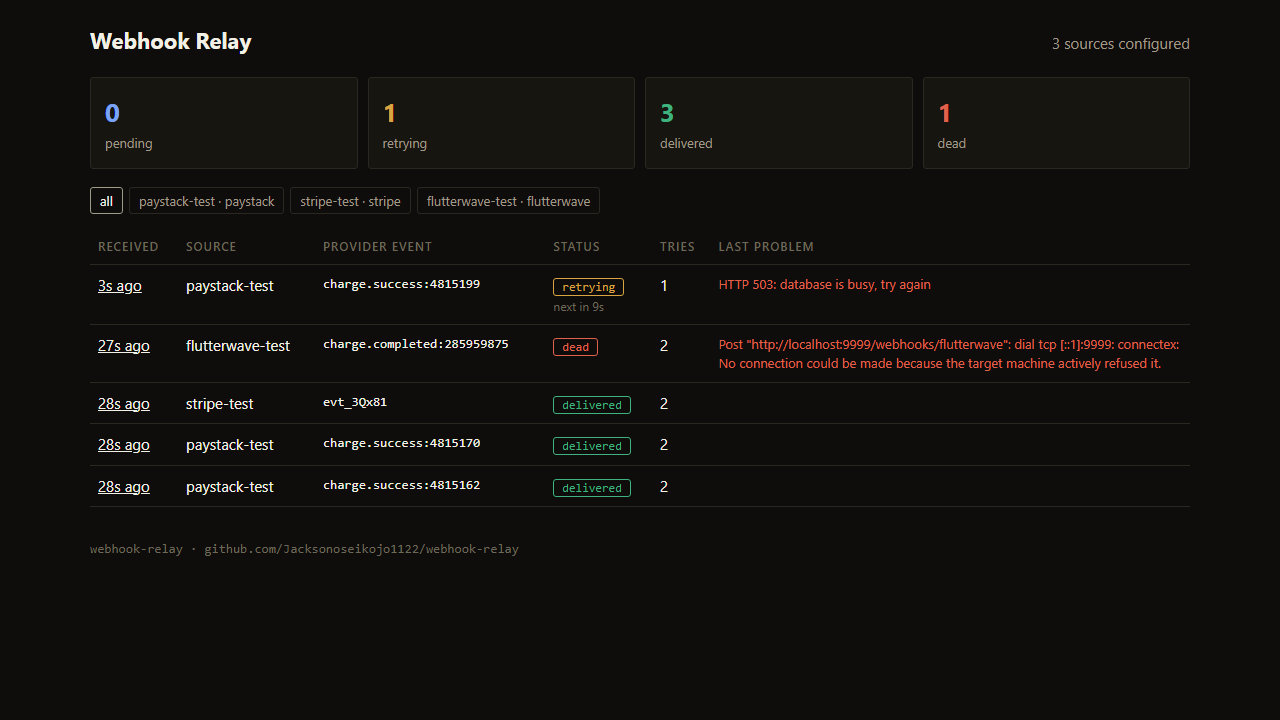Click the RECEIVED column header

tap(128, 247)
